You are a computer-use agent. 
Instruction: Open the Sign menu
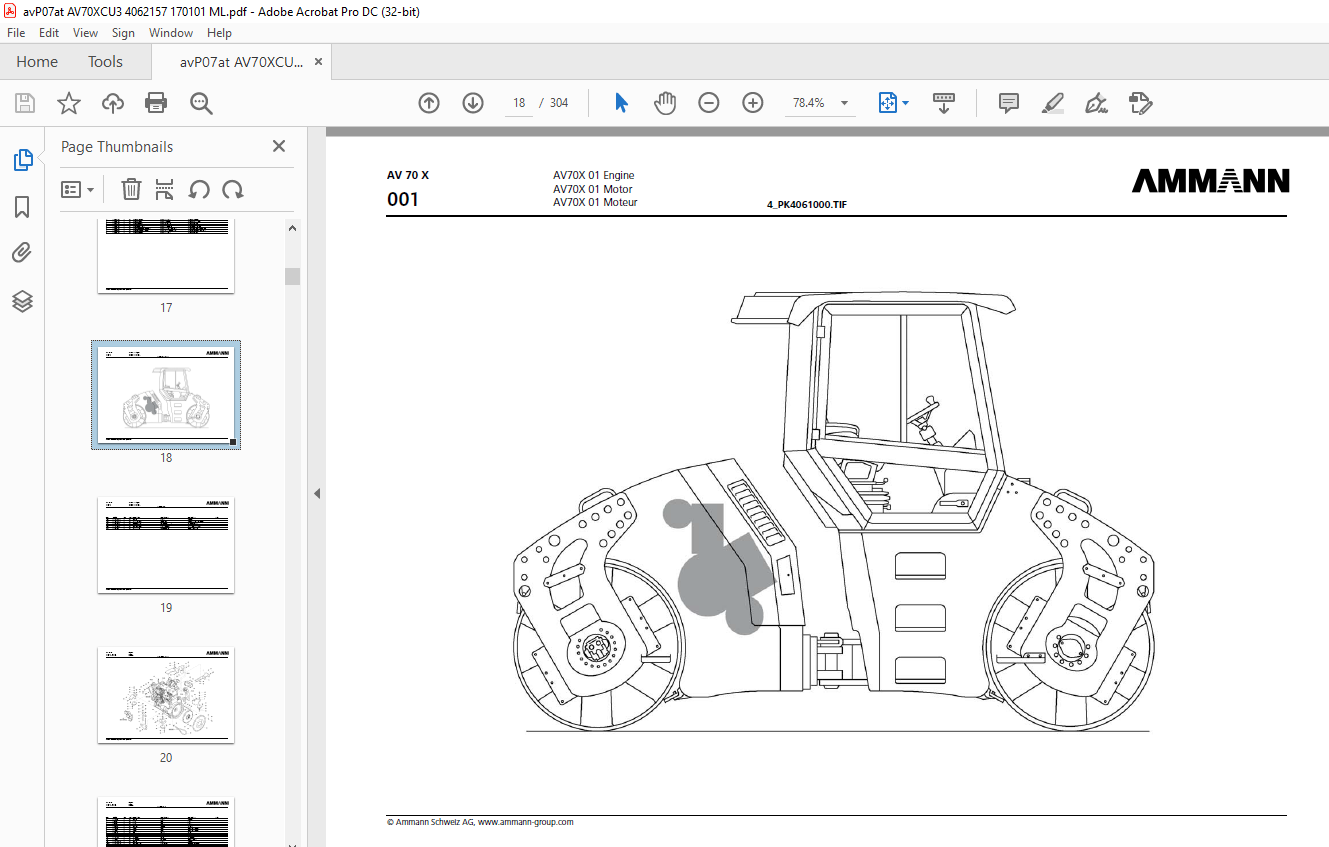point(123,33)
